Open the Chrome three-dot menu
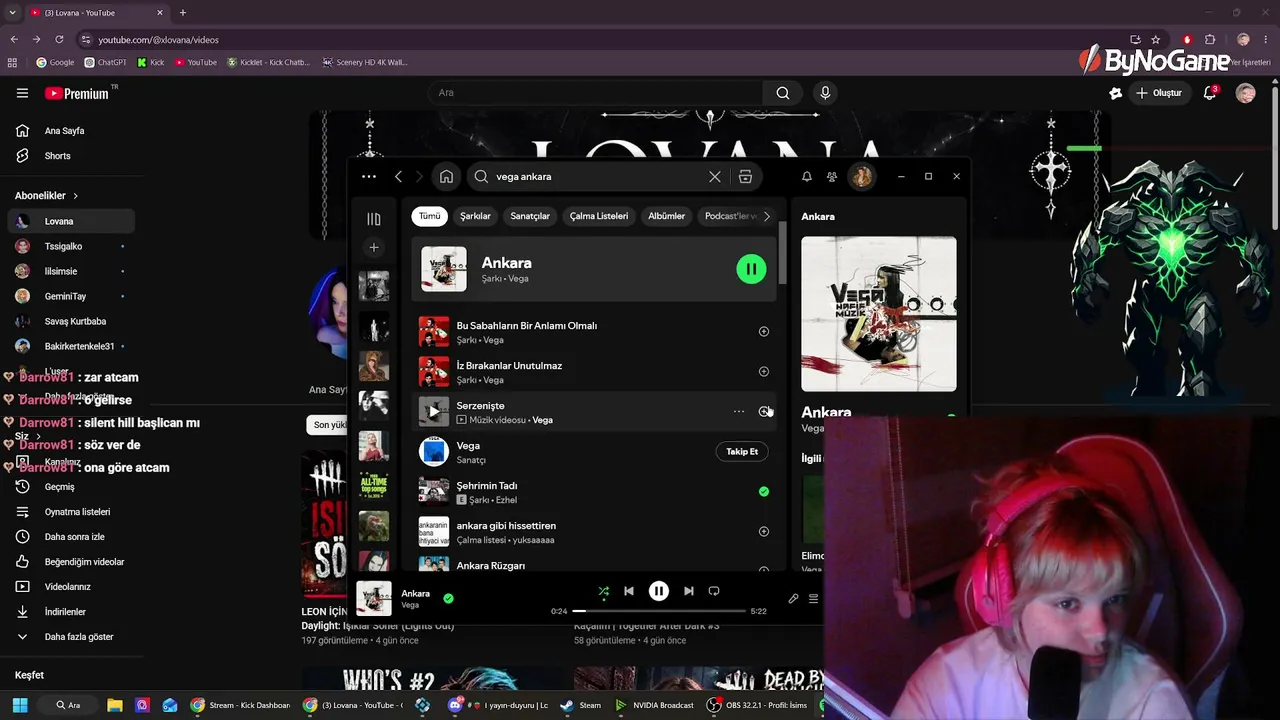This screenshot has height=720, width=1280. click(x=1264, y=39)
